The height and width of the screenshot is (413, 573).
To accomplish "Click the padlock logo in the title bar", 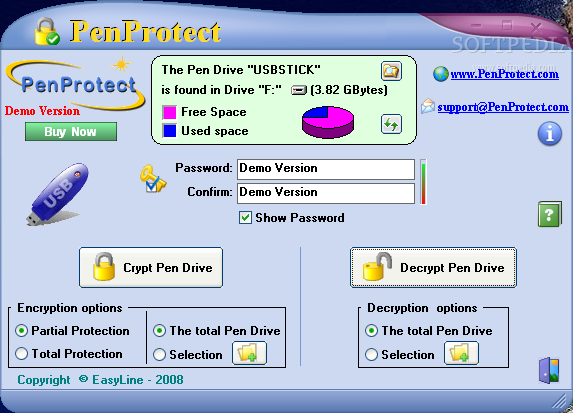I will click(x=47, y=31).
